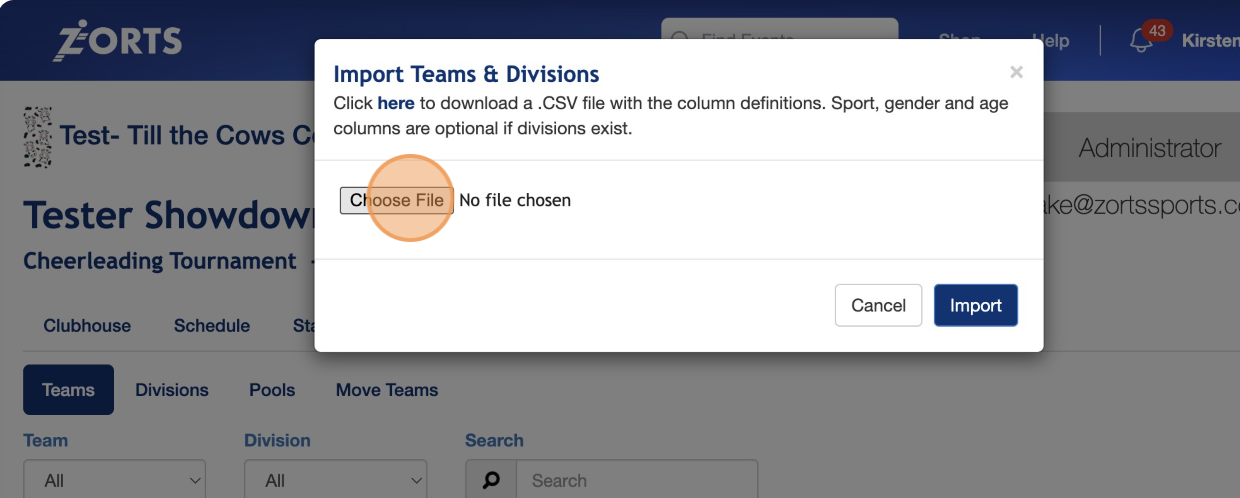Click the Zorts logo
The width and height of the screenshot is (1240, 498).
118,40
